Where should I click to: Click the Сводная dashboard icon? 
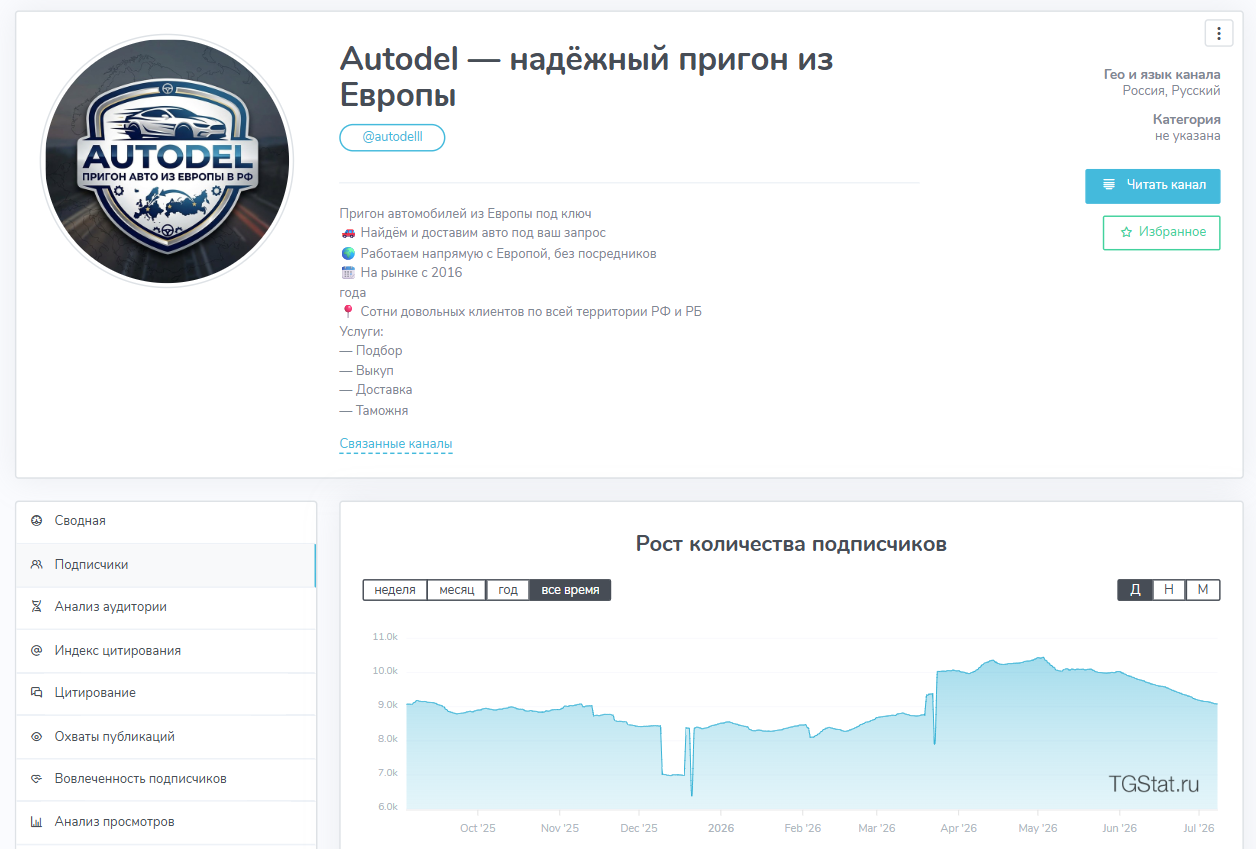[x=36, y=521]
